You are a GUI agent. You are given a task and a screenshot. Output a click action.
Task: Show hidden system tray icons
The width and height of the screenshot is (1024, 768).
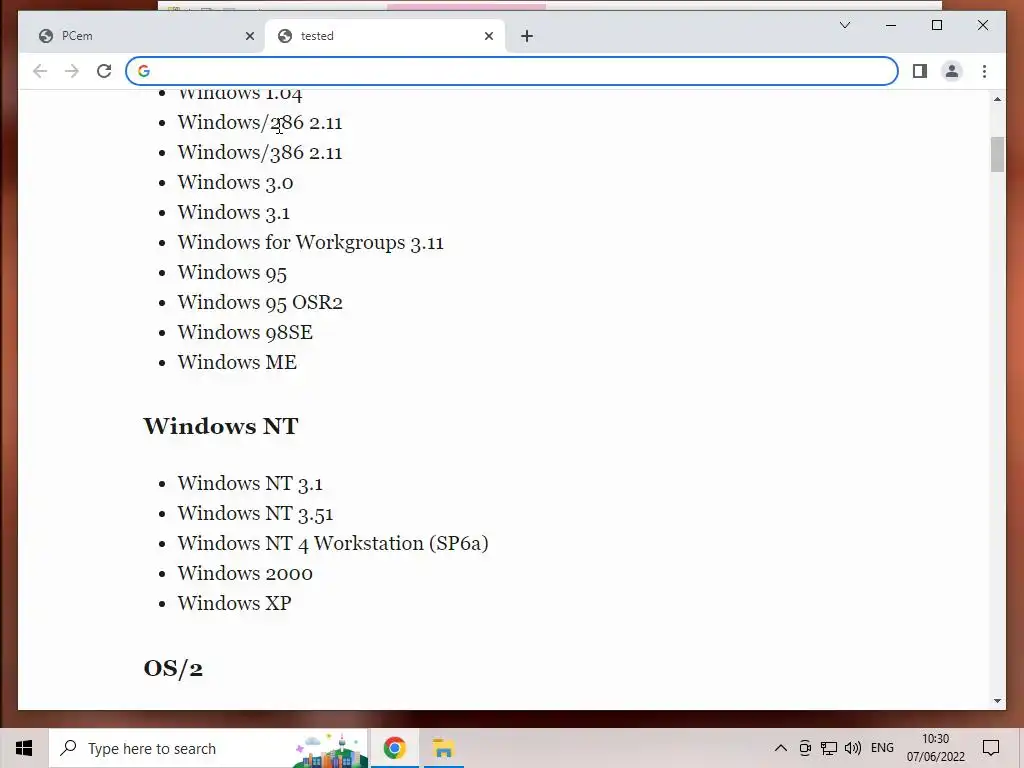[780, 748]
